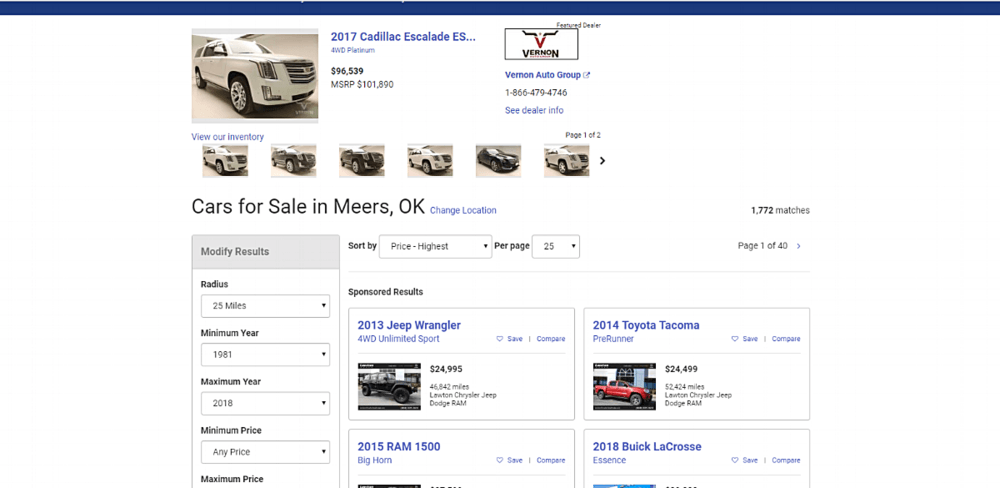This screenshot has height=488, width=1000.
Task: Click the dealer phone number 1-866-479-4746
Action: (536, 92)
